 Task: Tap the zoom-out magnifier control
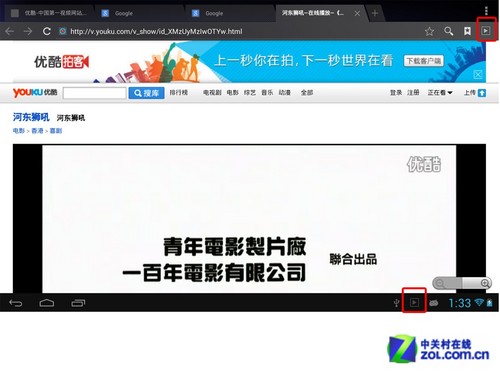coord(440,284)
